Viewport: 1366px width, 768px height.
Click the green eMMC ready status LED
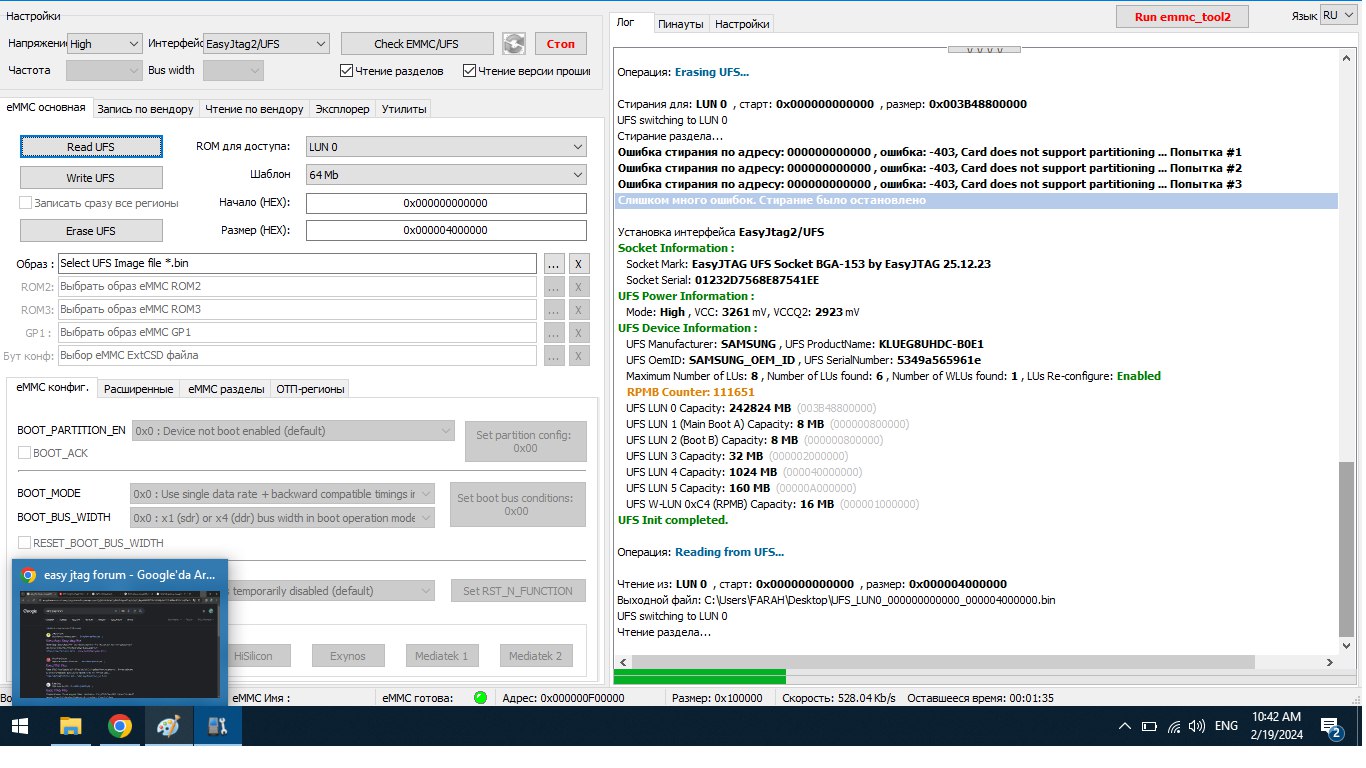(480, 698)
